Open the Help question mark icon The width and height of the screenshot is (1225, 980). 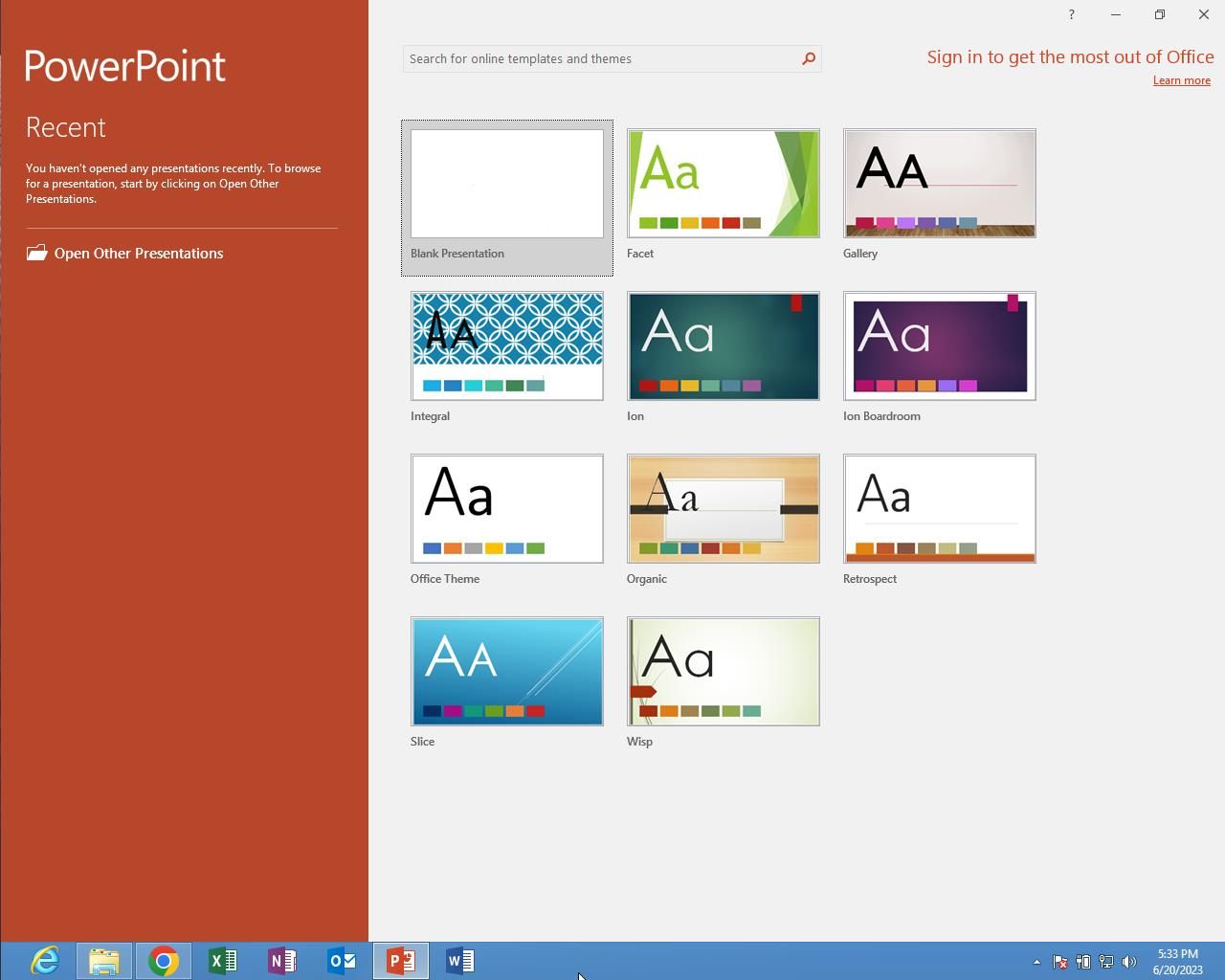click(1071, 14)
